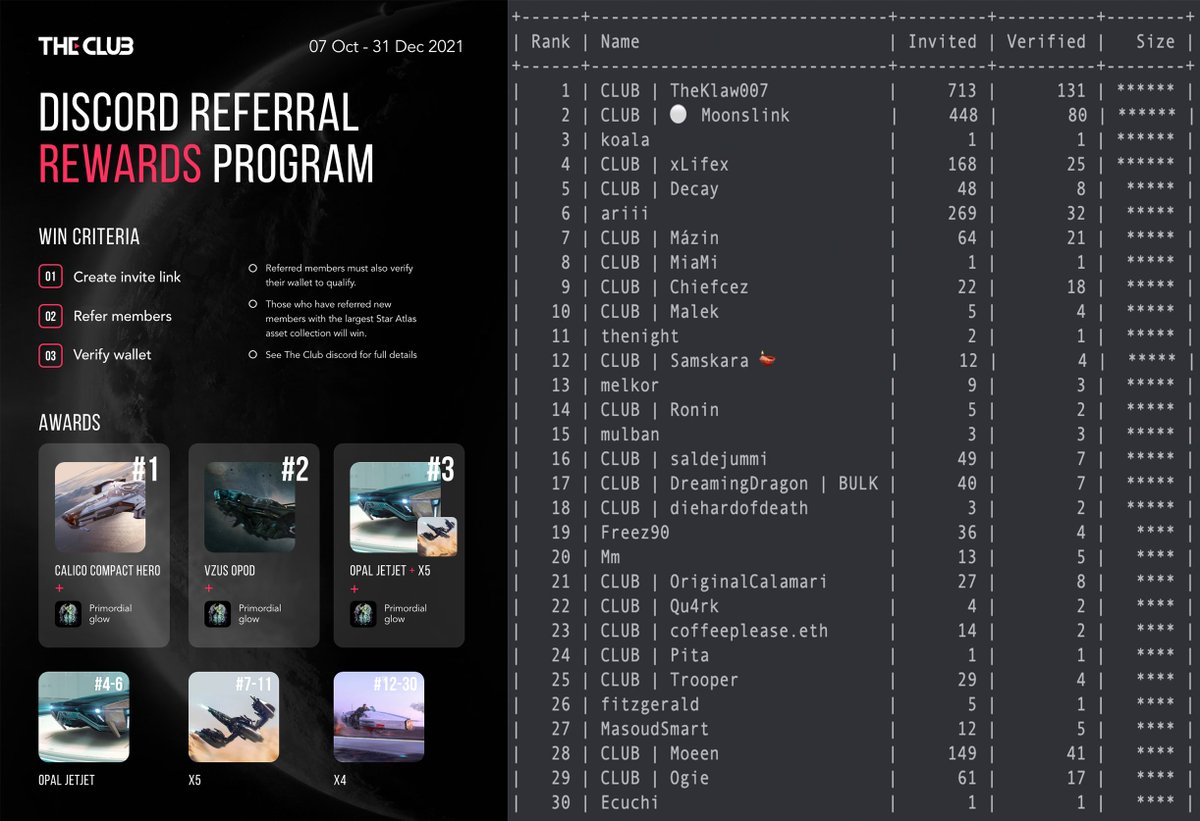This screenshot has height=821, width=1200.
Task: Click THE CLUB logo
Action: point(86,46)
